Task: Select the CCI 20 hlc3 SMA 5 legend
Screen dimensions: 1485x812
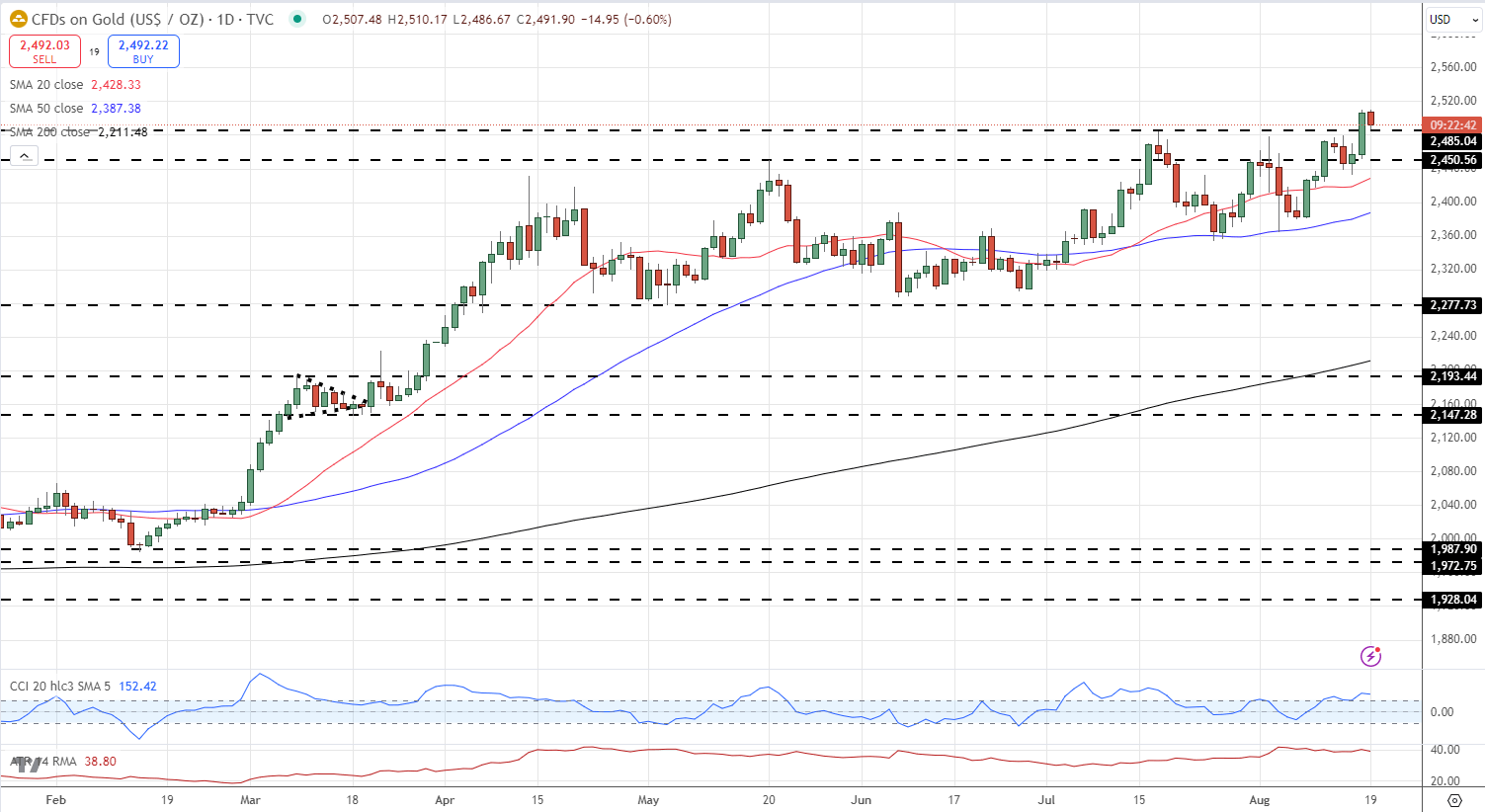Action: pyautogui.click(x=61, y=686)
